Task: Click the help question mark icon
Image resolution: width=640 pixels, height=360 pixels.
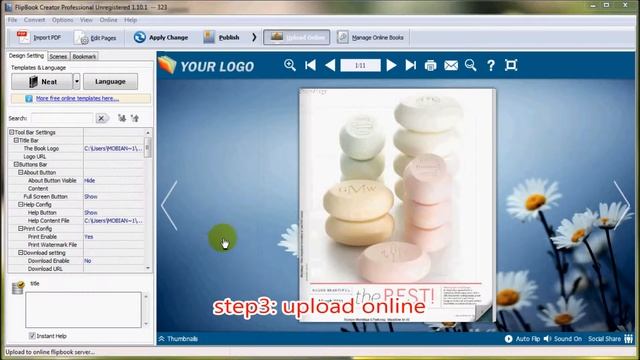Action: pos(491,65)
